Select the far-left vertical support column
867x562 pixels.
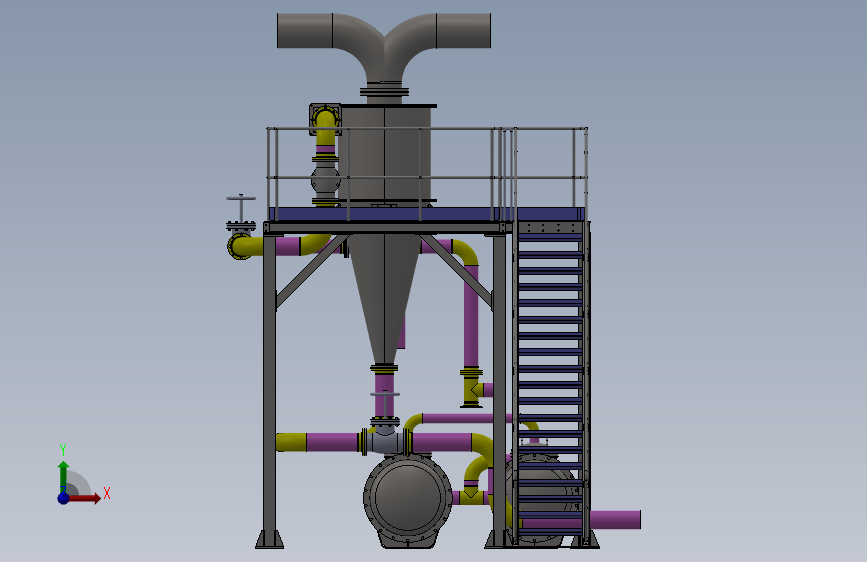pyautogui.click(x=269, y=382)
